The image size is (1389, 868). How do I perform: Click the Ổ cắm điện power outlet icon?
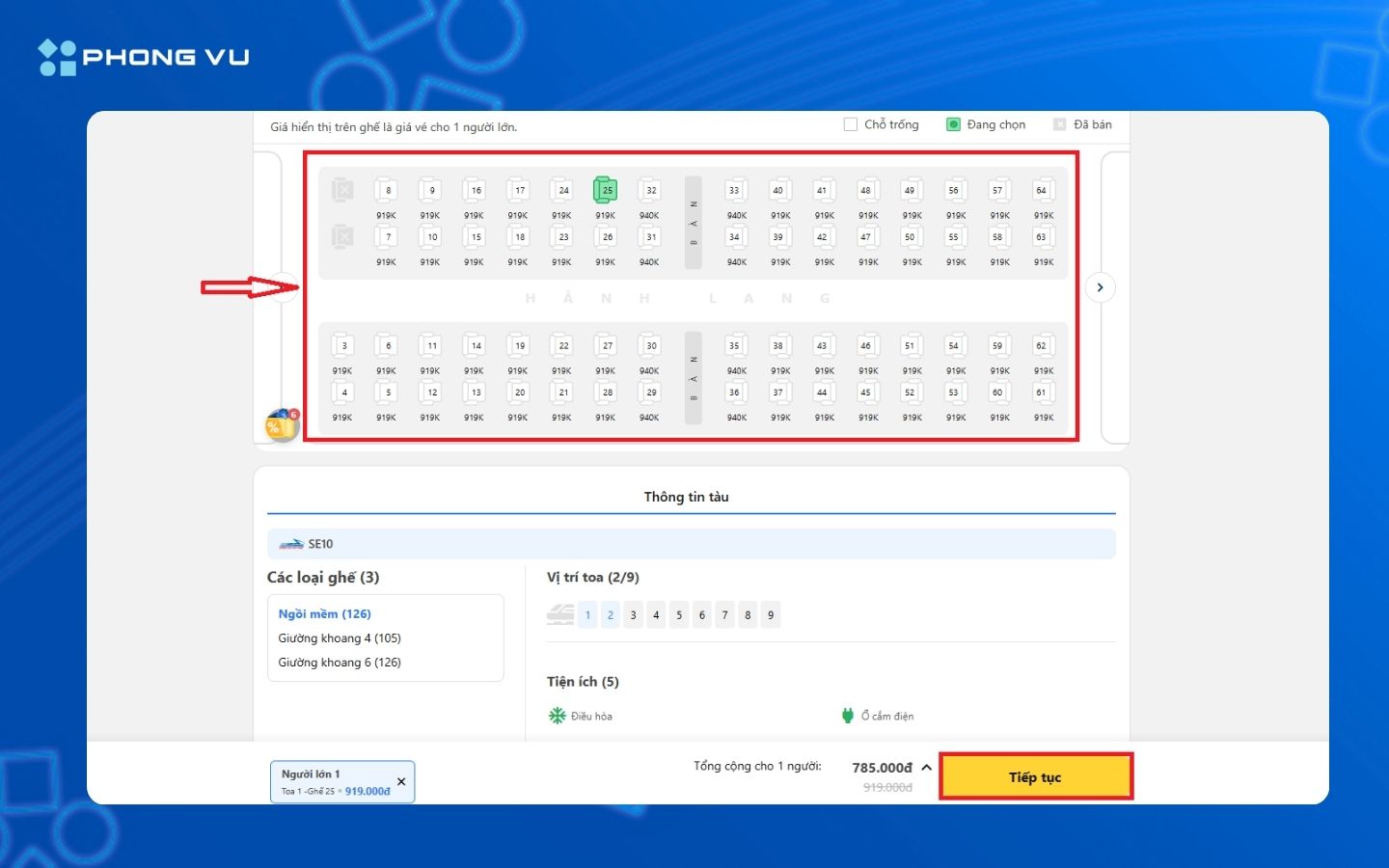click(x=848, y=716)
